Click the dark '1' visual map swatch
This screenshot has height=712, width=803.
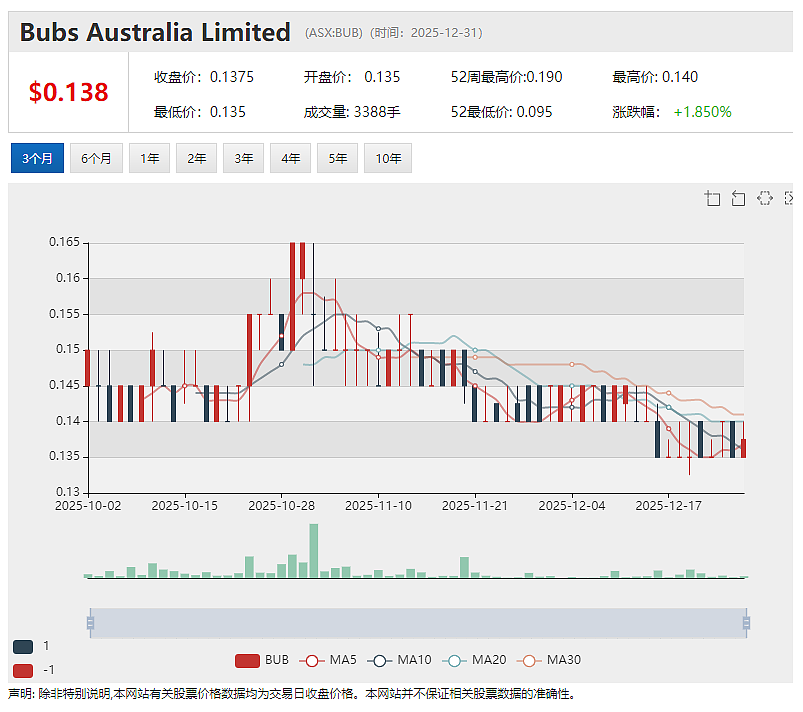23,647
